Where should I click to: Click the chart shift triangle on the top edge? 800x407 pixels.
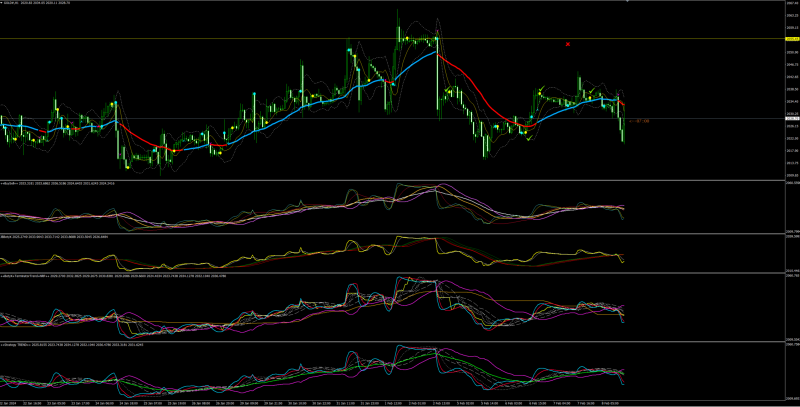pos(627,2)
